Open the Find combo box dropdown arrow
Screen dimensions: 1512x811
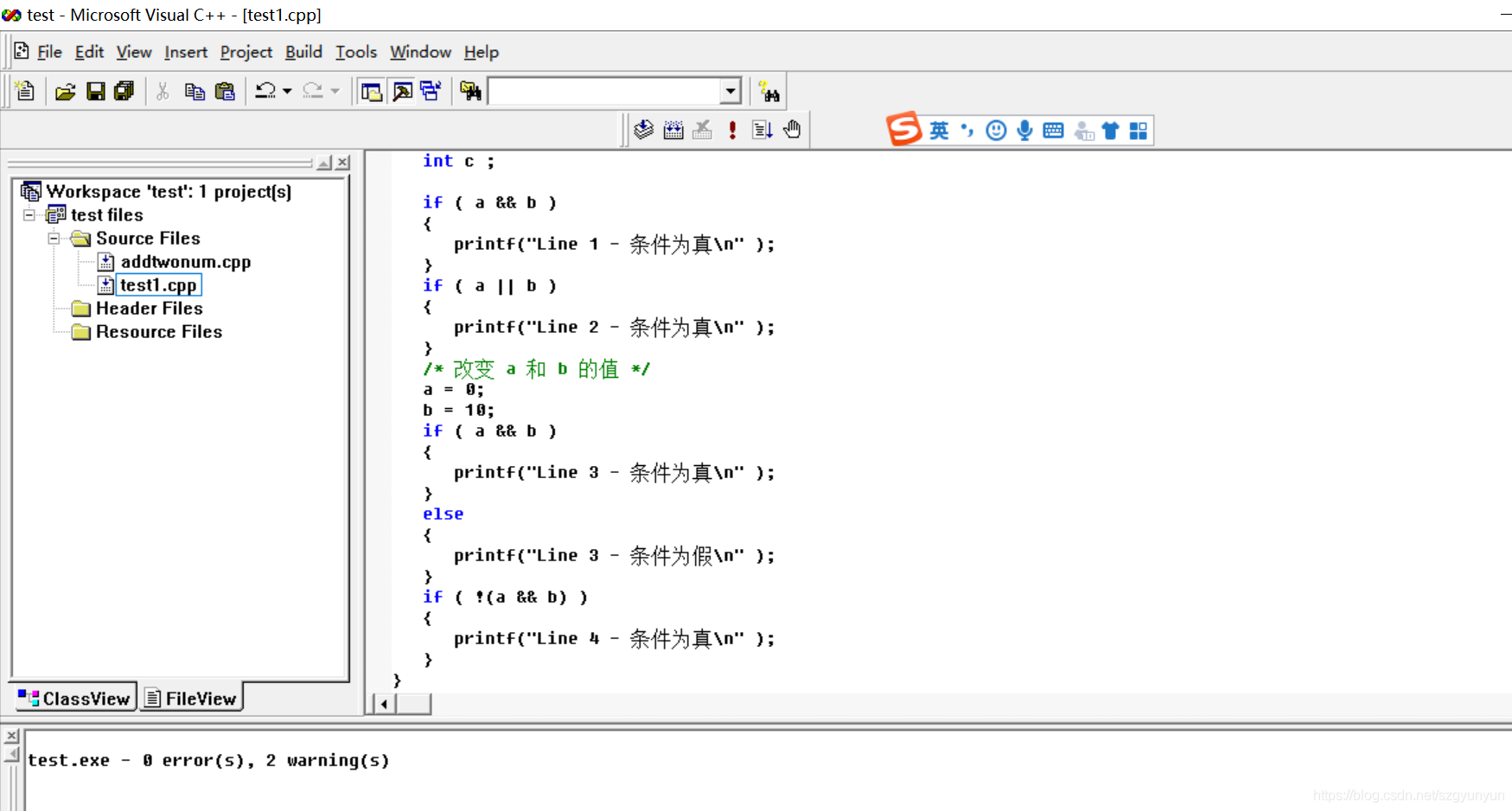point(730,91)
